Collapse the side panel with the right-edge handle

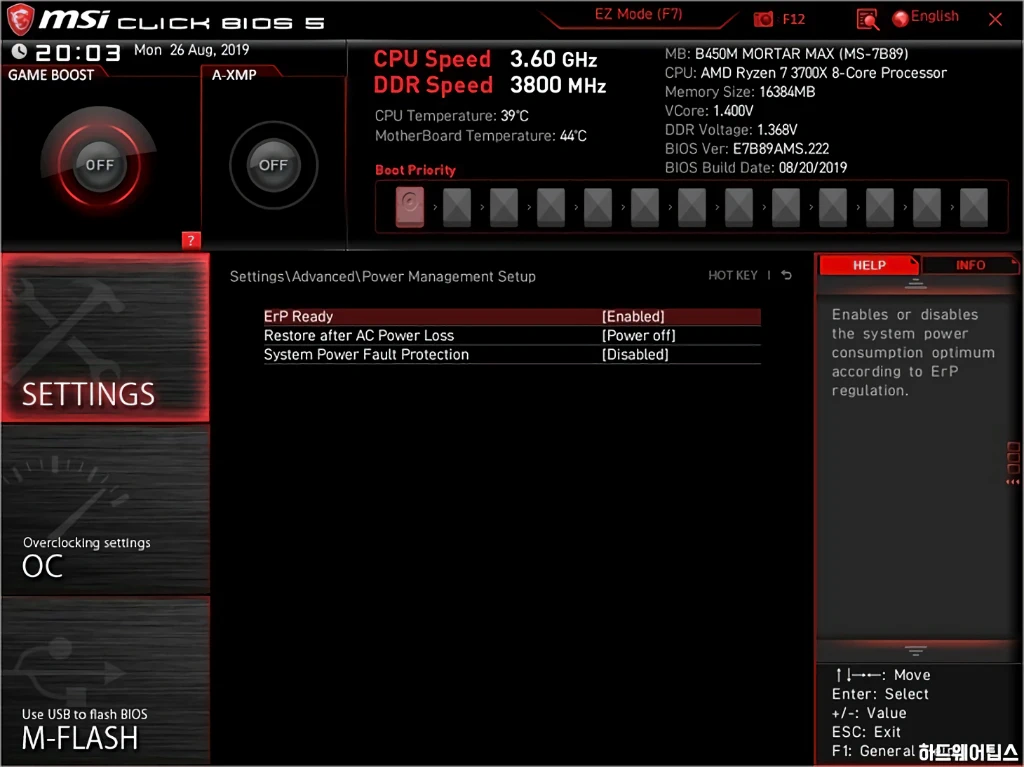click(1013, 463)
